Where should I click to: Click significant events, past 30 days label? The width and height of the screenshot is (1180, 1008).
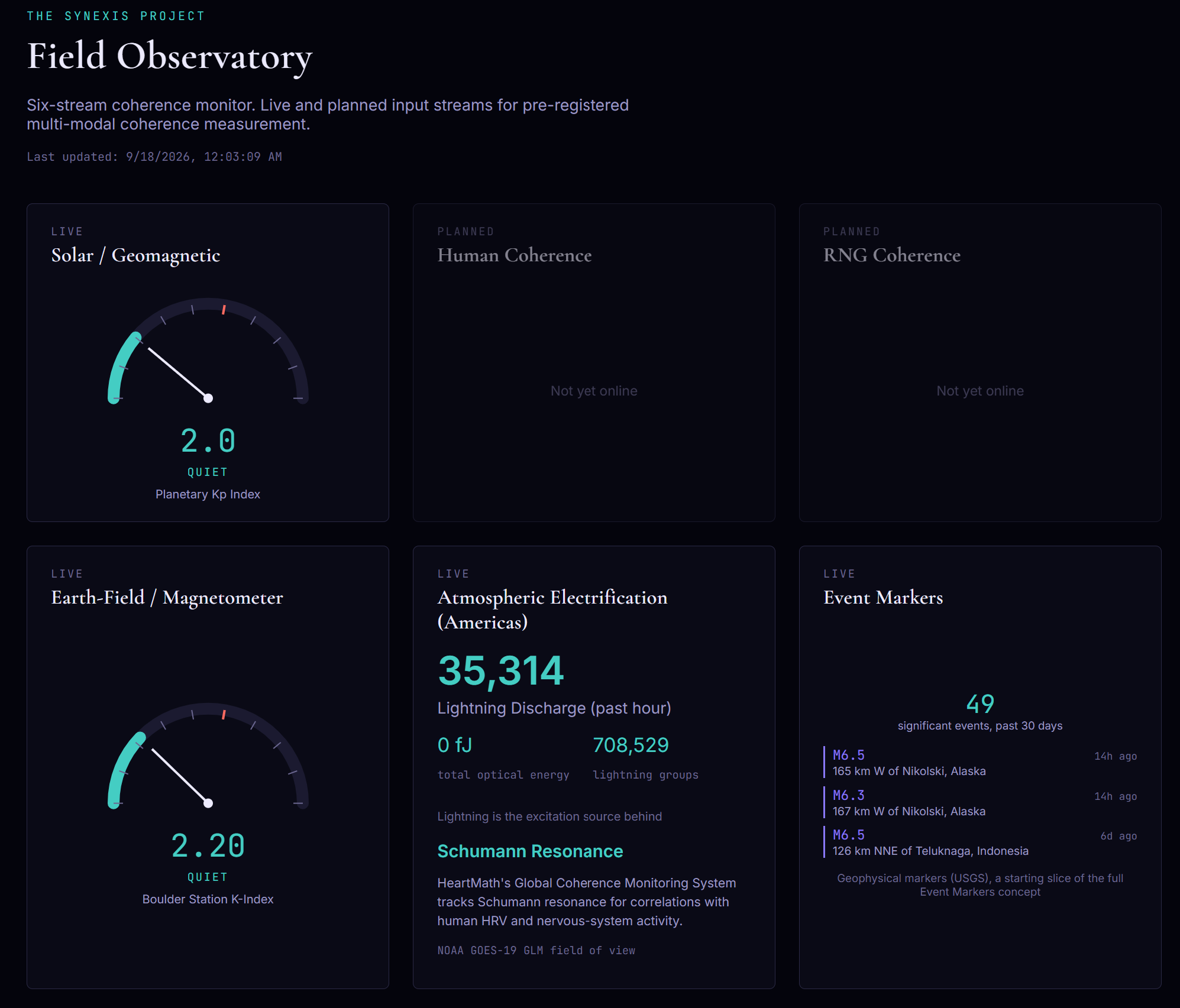[980, 726]
